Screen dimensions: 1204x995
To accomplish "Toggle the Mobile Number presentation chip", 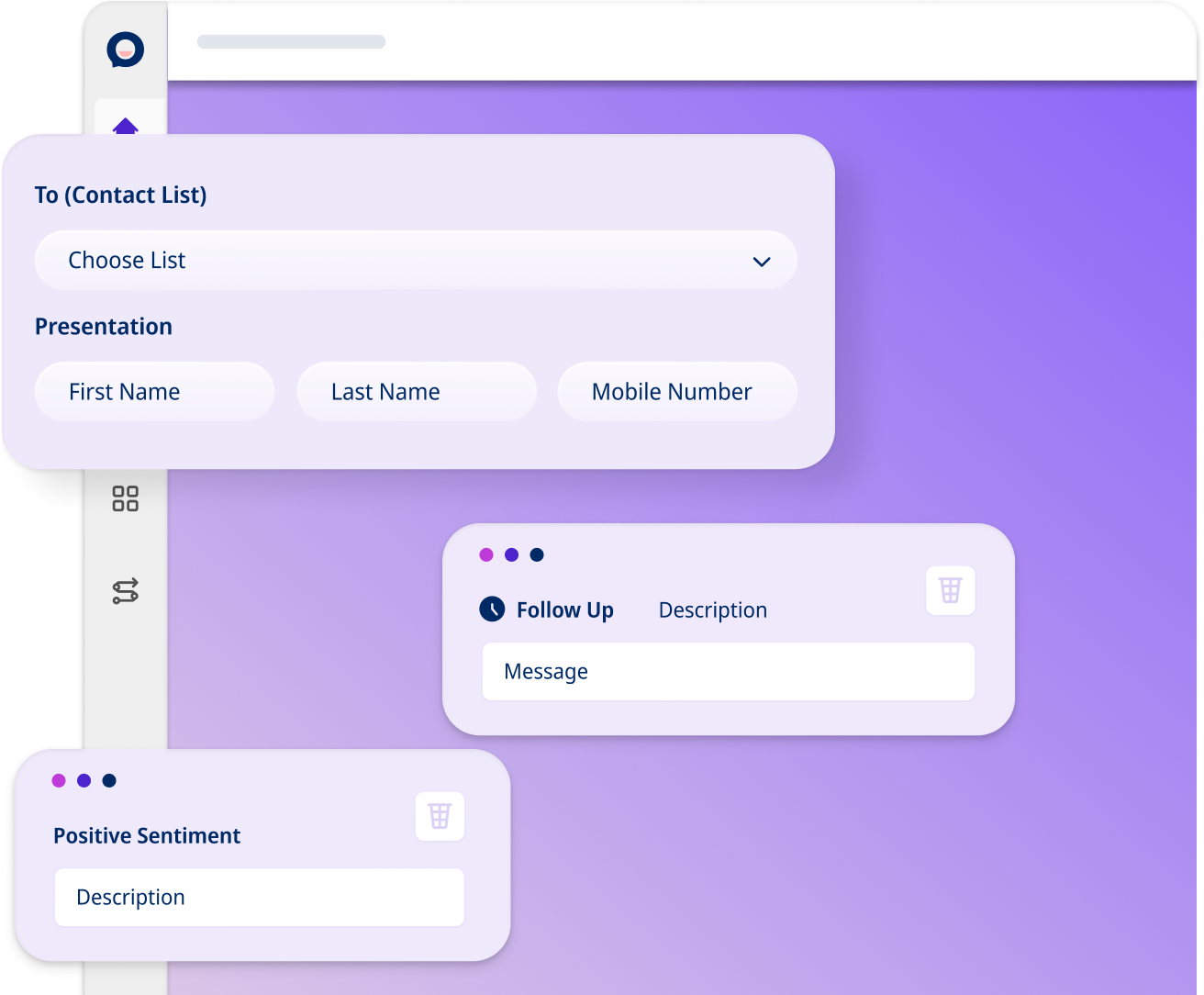I will tap(676, 391).
